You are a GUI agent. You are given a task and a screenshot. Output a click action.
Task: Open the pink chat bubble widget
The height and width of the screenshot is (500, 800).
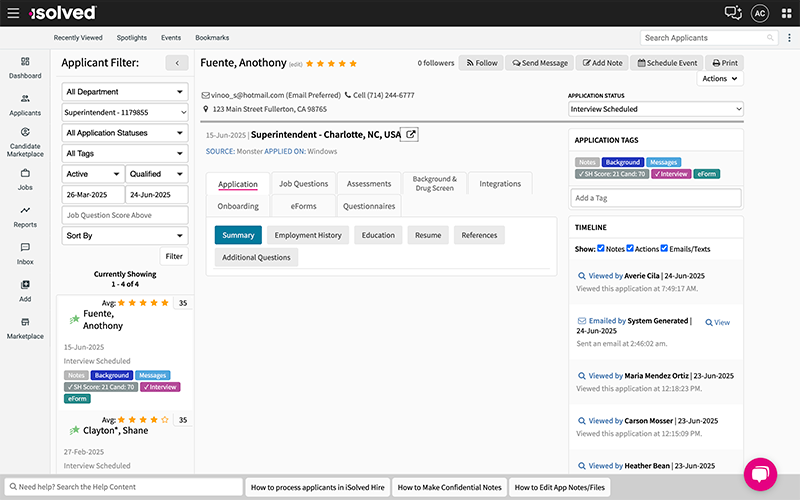[x=760, y=472]
